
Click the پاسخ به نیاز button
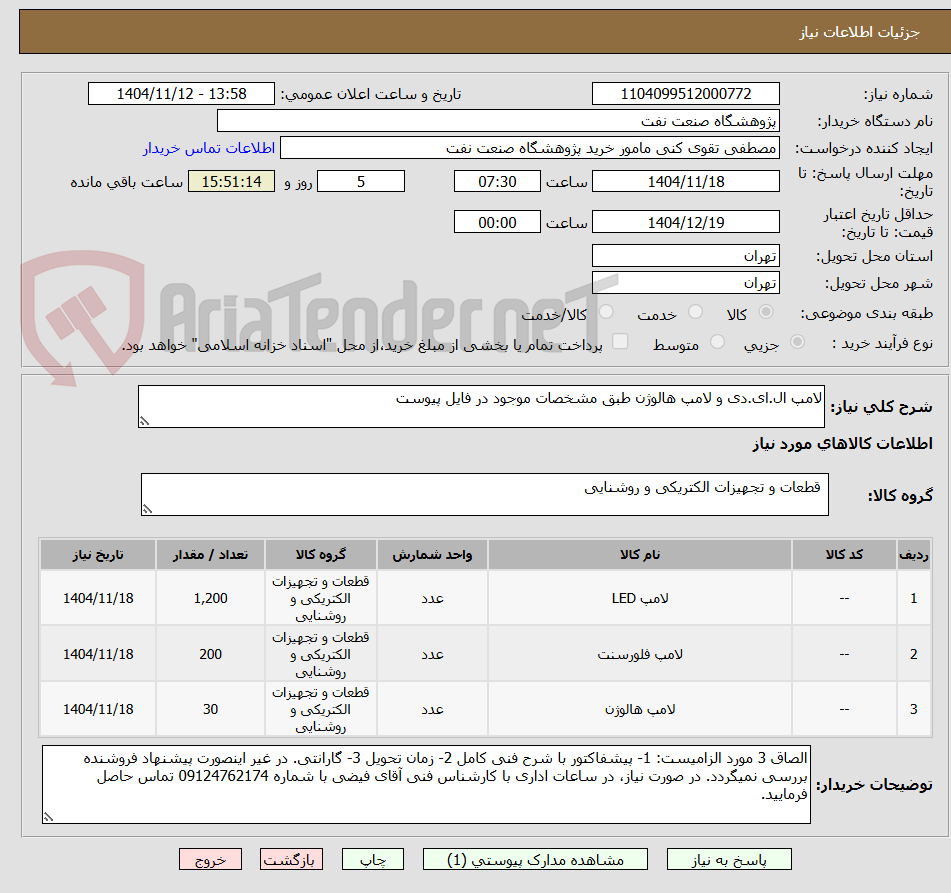[x=729, y=860]
